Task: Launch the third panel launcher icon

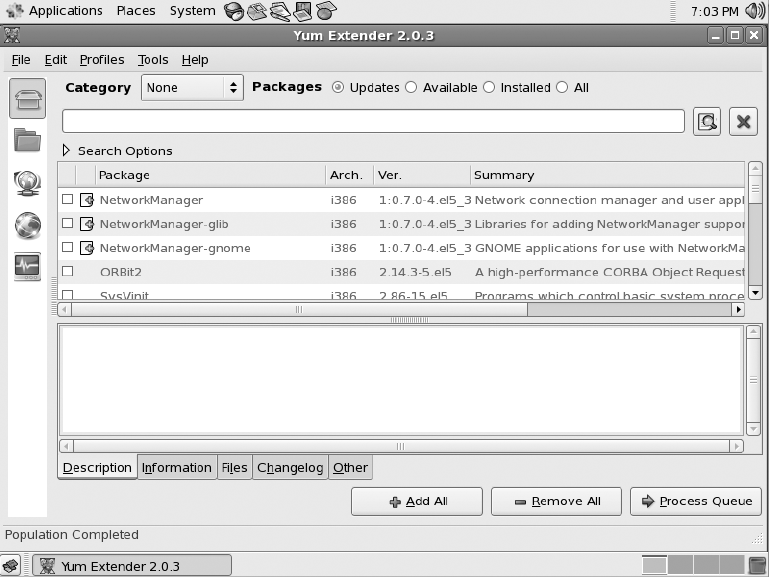Action: click(x=280, y=11)
